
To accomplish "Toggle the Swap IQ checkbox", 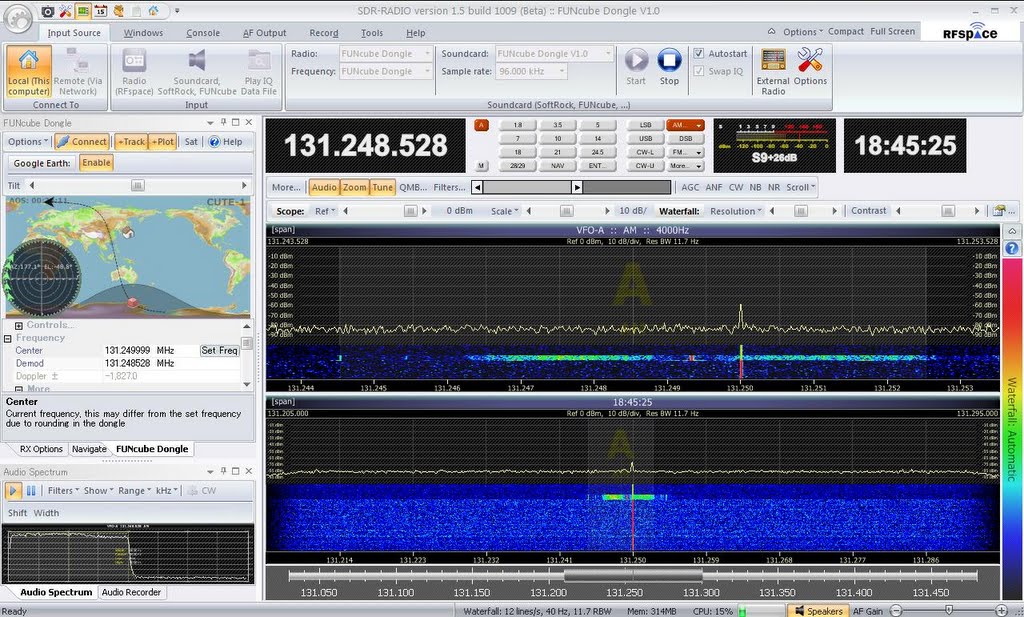I will [699, 71].
